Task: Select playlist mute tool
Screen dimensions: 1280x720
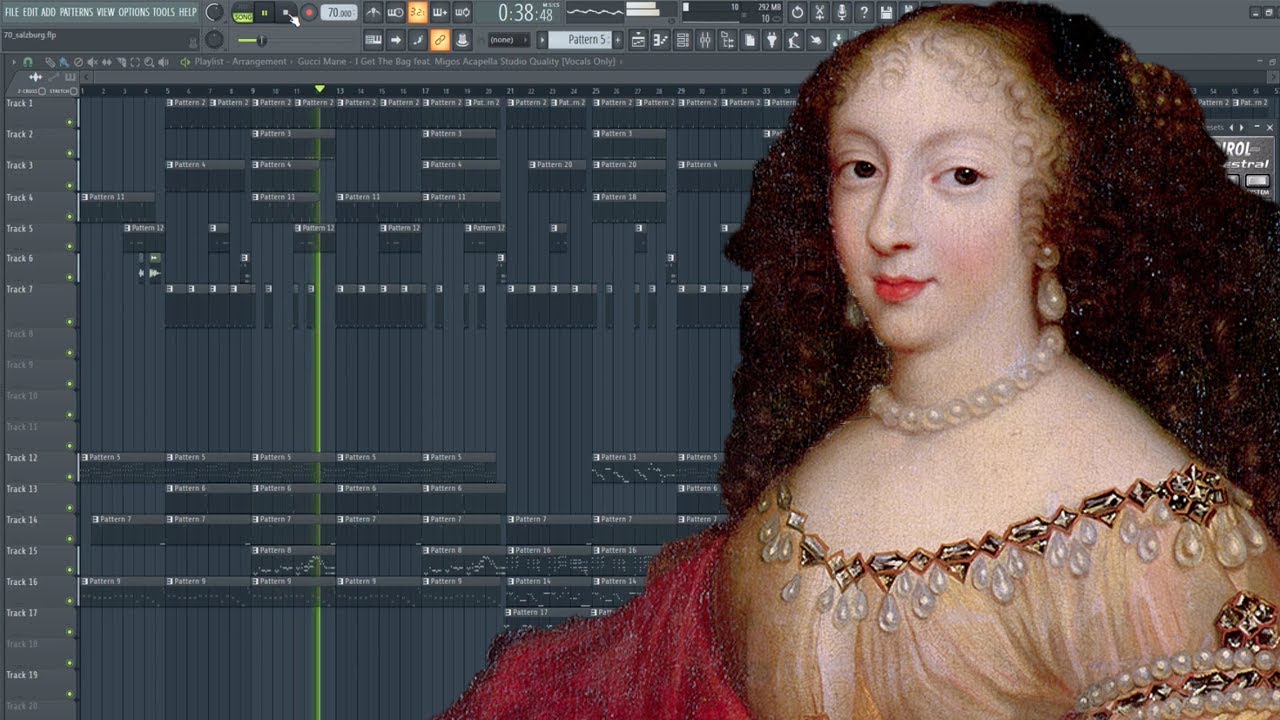Action: tap(92, 62)
